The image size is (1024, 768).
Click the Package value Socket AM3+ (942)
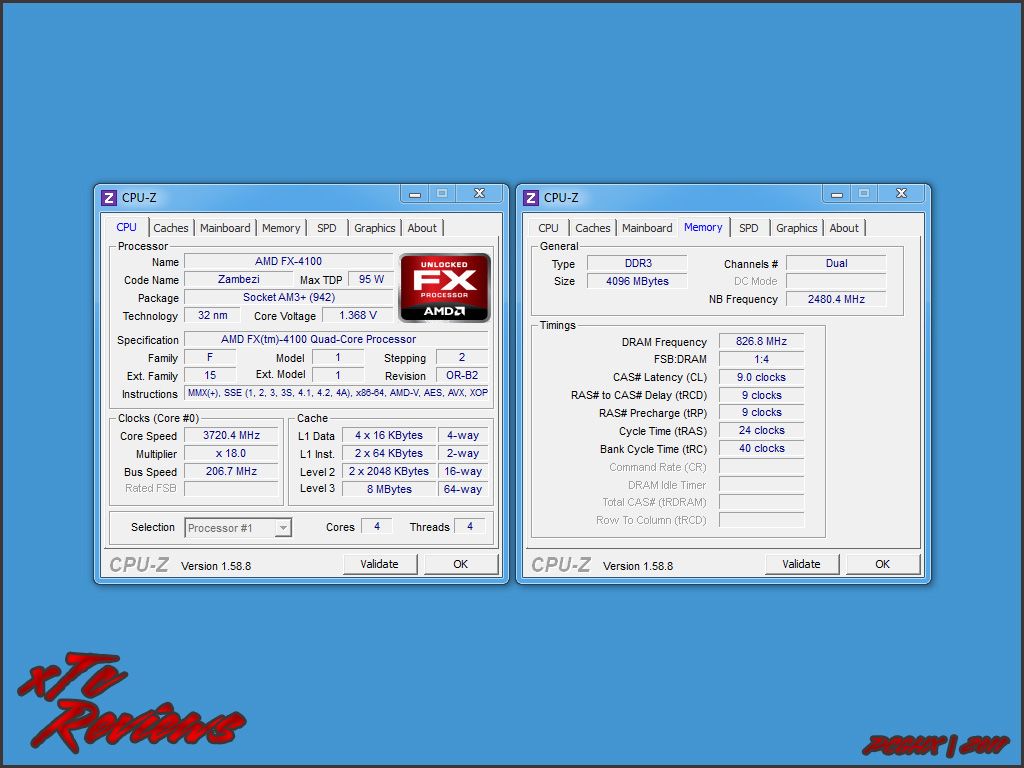289,297
